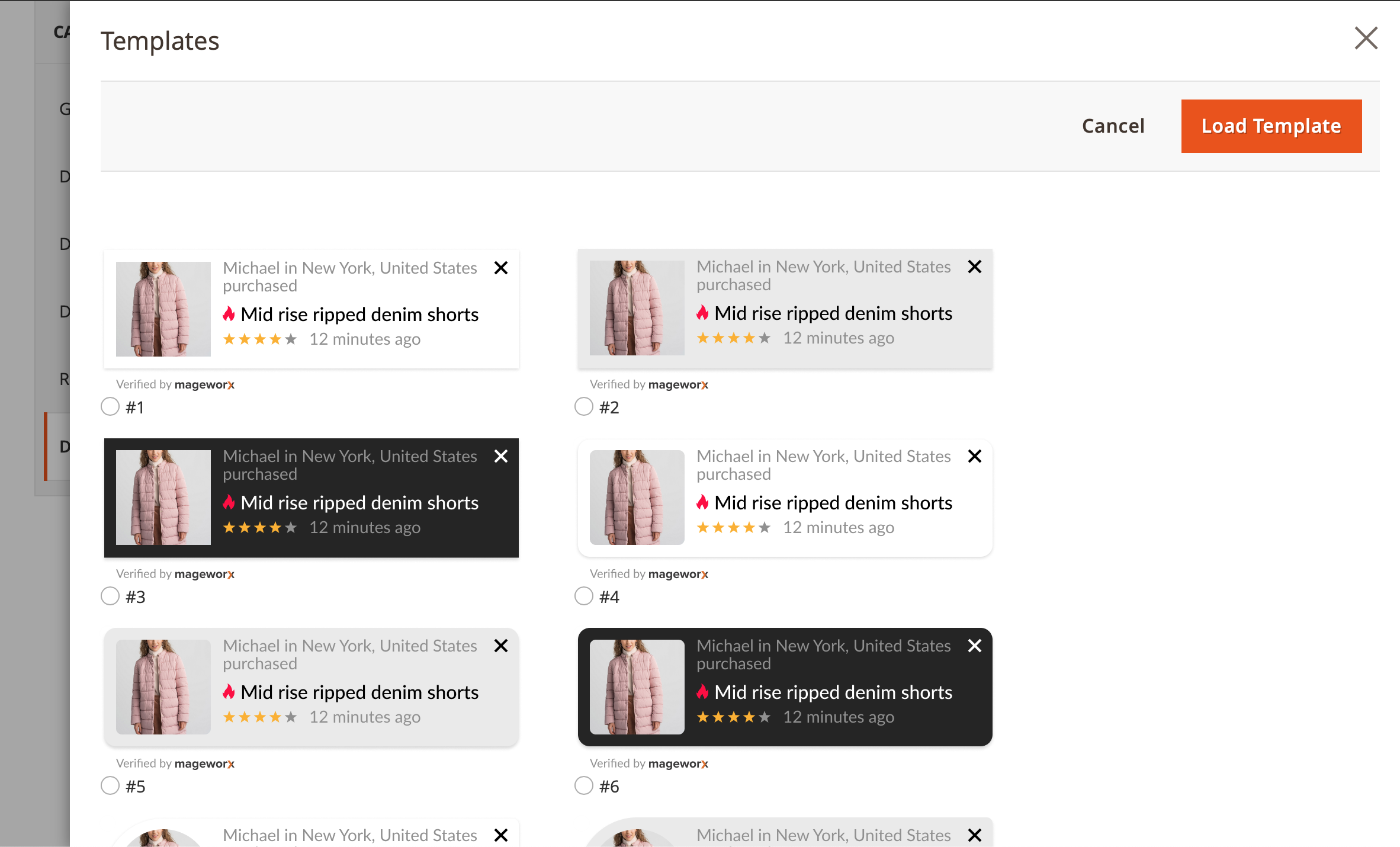Click 'Verified by mageworx' under template #6

pyautogui.click(x=649, y=763)
